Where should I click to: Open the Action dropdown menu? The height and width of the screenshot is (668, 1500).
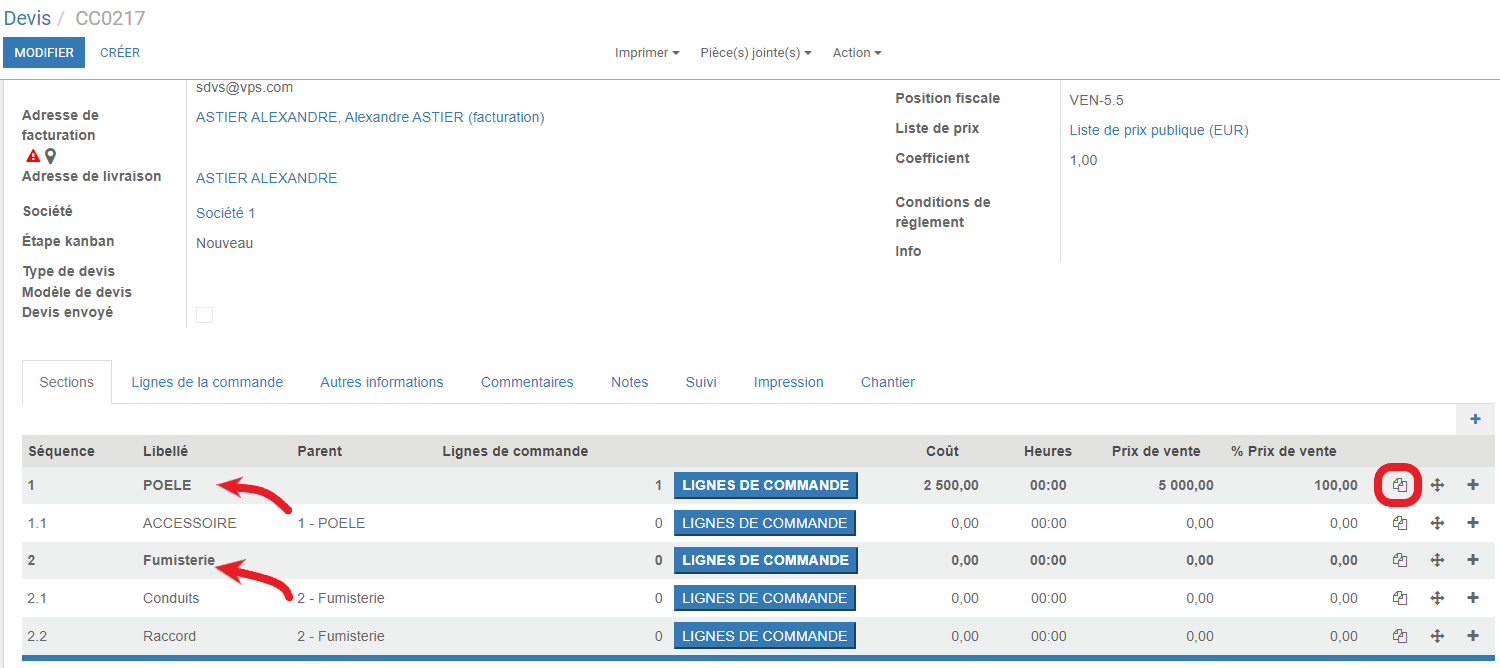click(x=857, y=53)
